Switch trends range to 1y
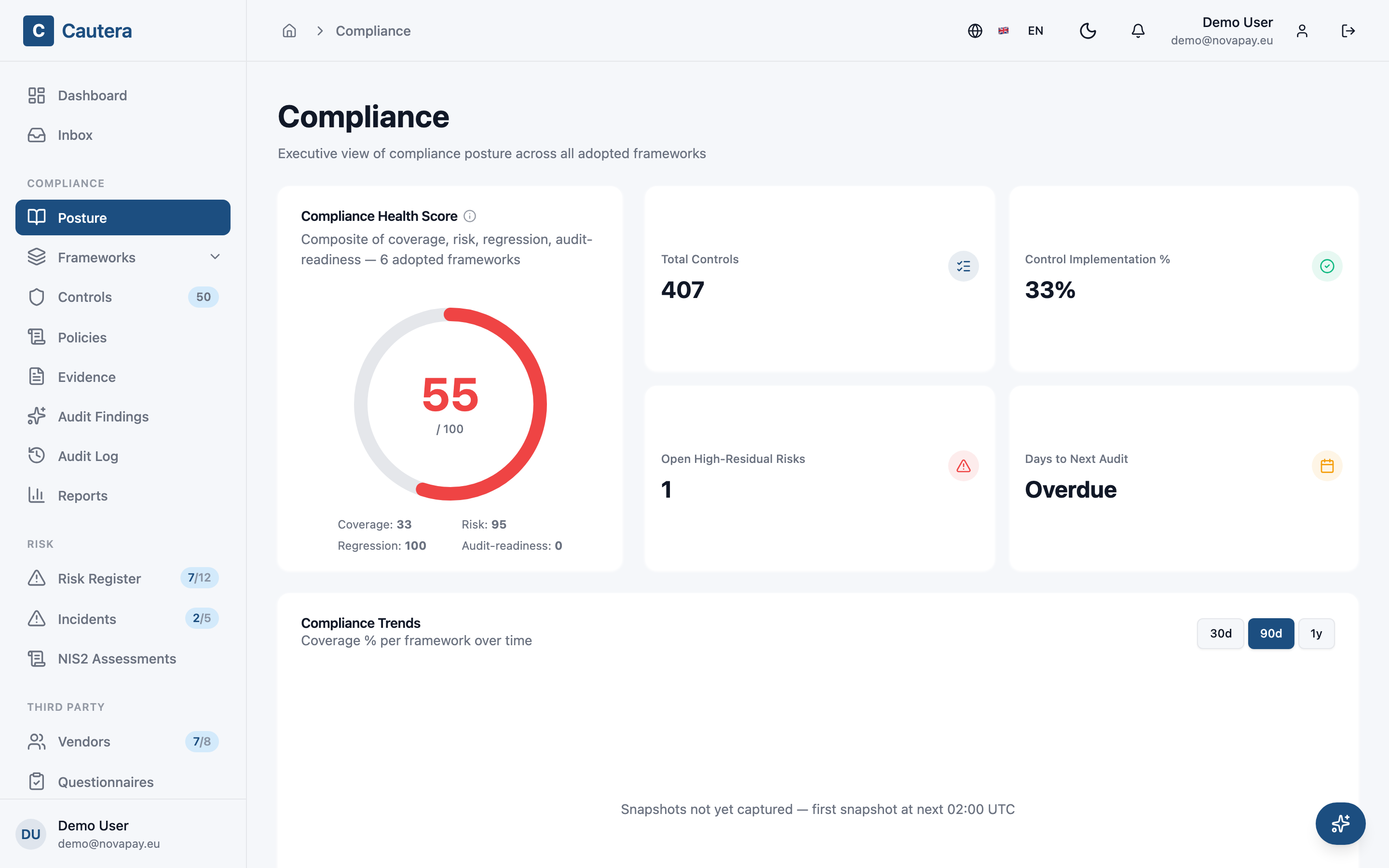 (x=1316, y=633)
